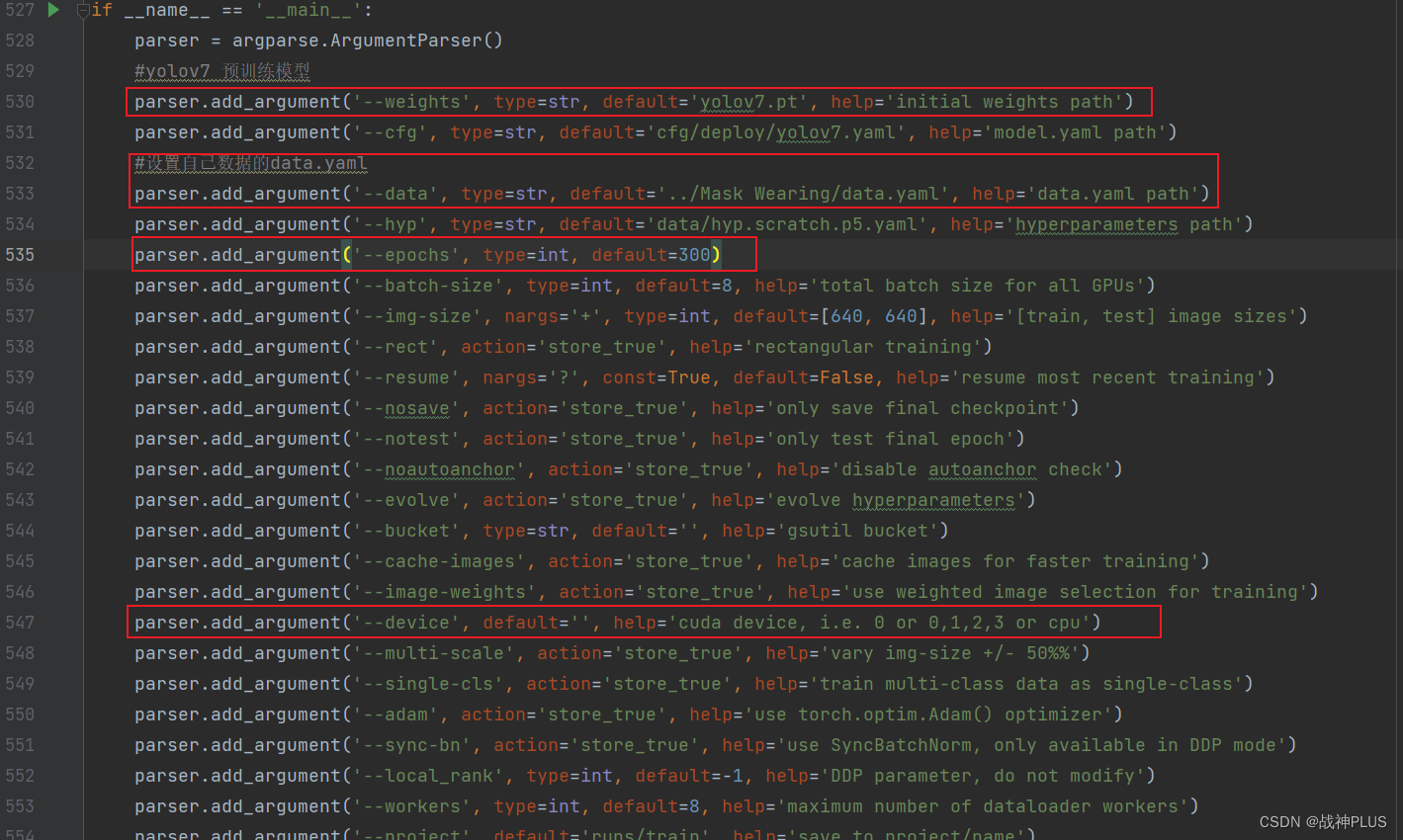Click the '--resume' argument string

click(406, 378)
